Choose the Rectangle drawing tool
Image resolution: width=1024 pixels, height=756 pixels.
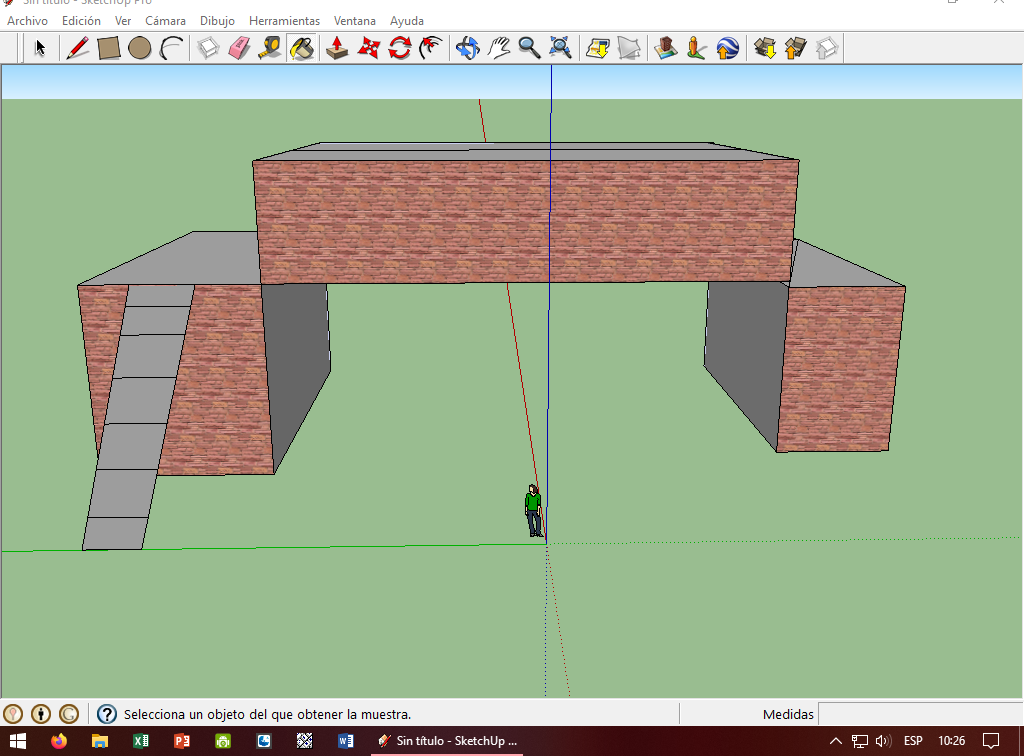click(x=108, y=48)
